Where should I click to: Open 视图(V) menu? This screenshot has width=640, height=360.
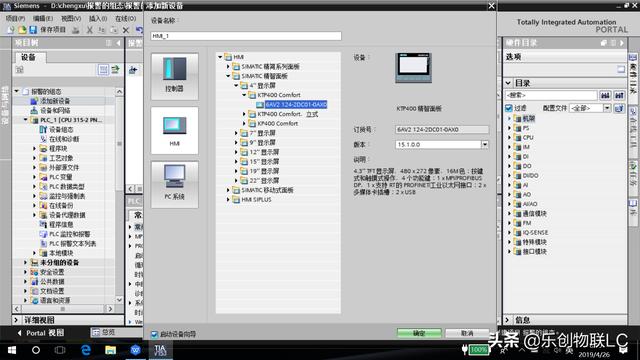[71, 18]
